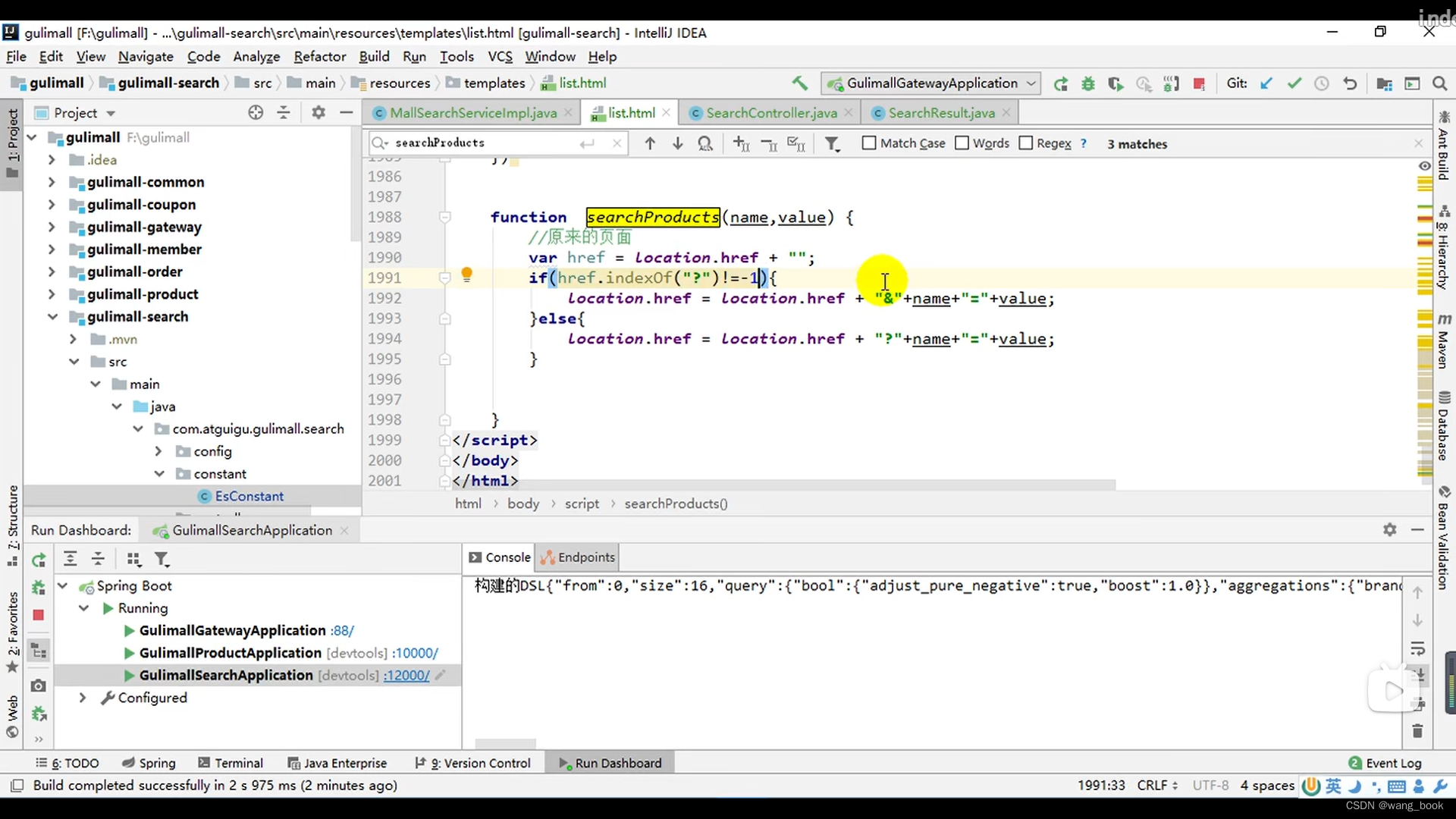Click the Run Dashboard filter funnel icon

(x=162, y=560)
